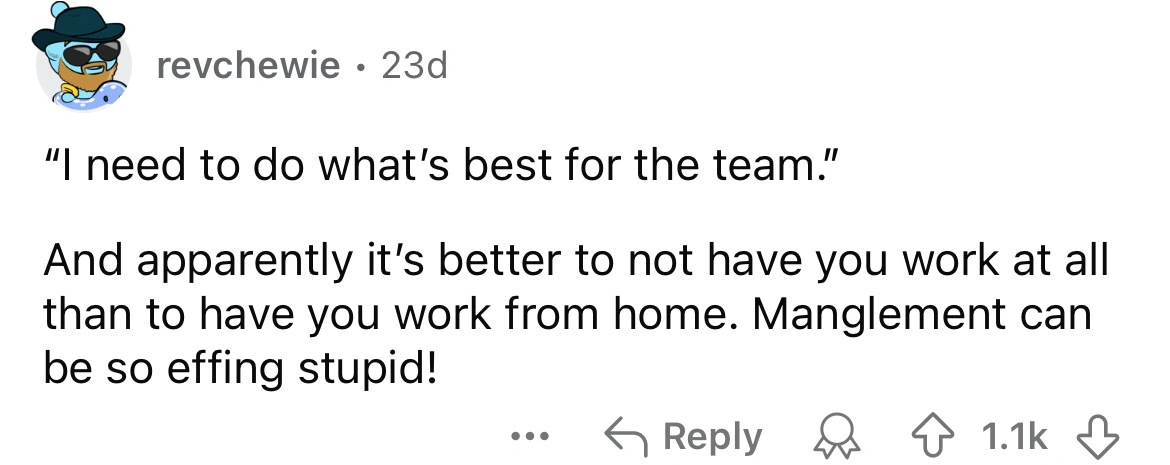Click the 23d comment timestamp
This screenshot has width=1170, height=465.
click(412, 66)
